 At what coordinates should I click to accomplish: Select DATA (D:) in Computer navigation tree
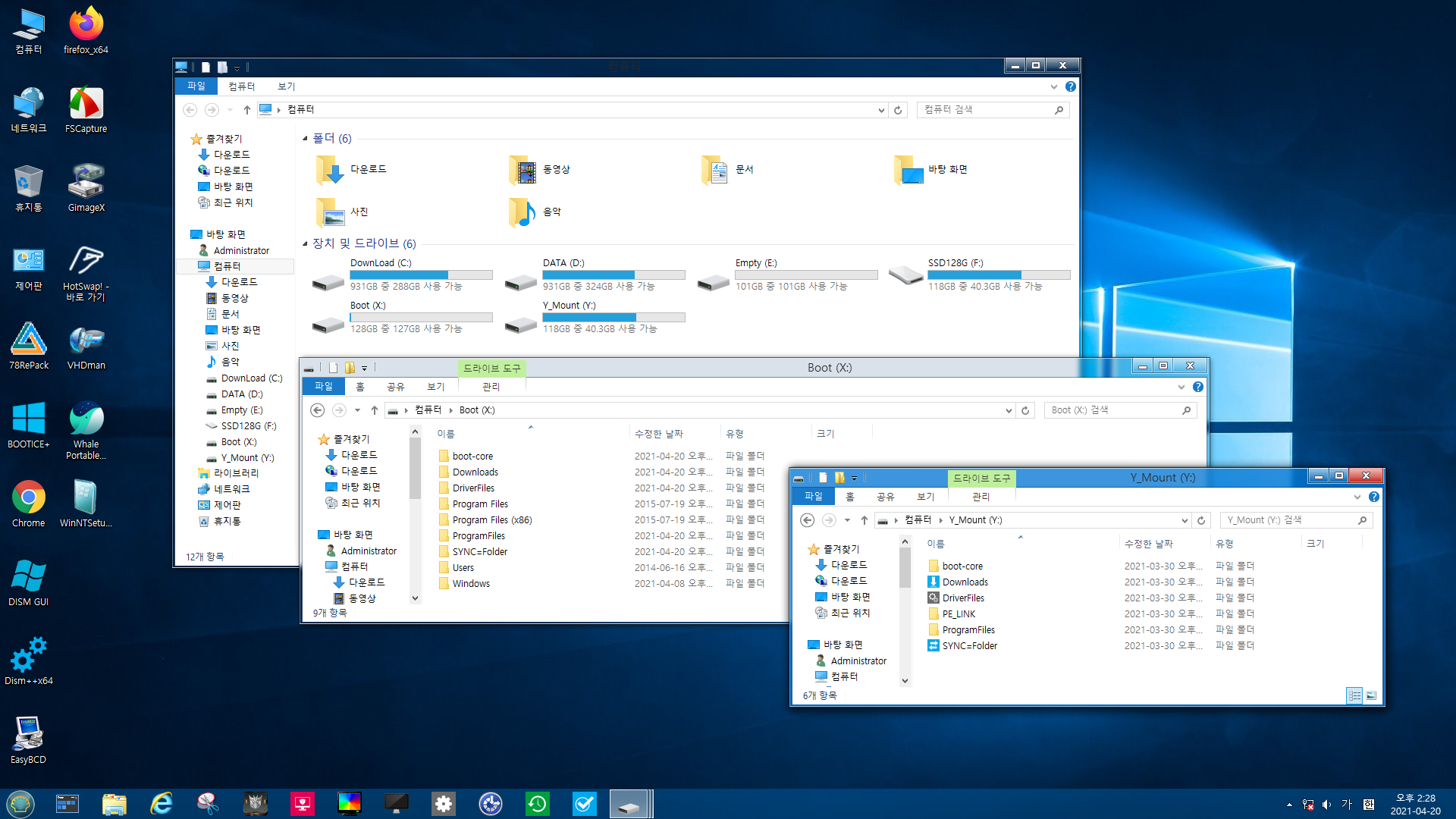[x=242, y=394]
